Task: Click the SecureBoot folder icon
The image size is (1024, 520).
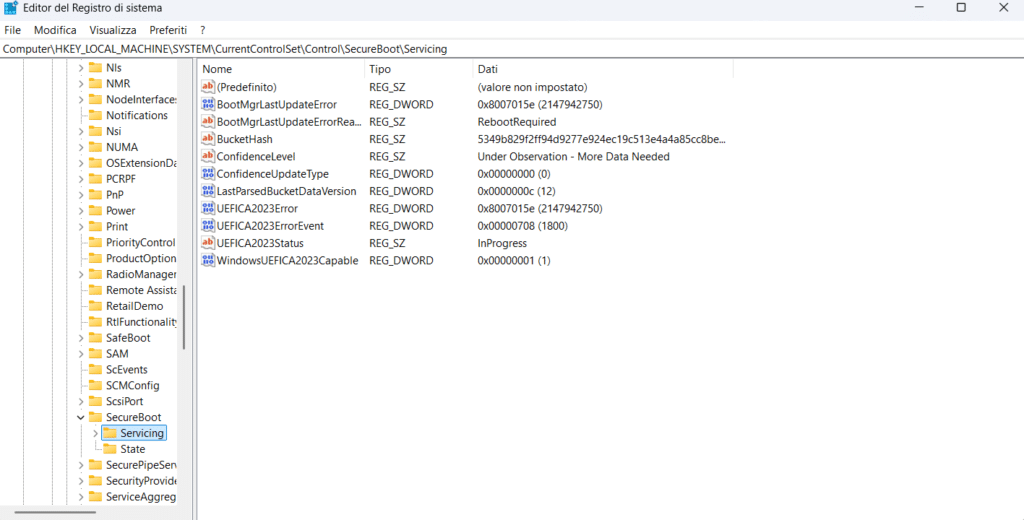Action: [95, 417]
